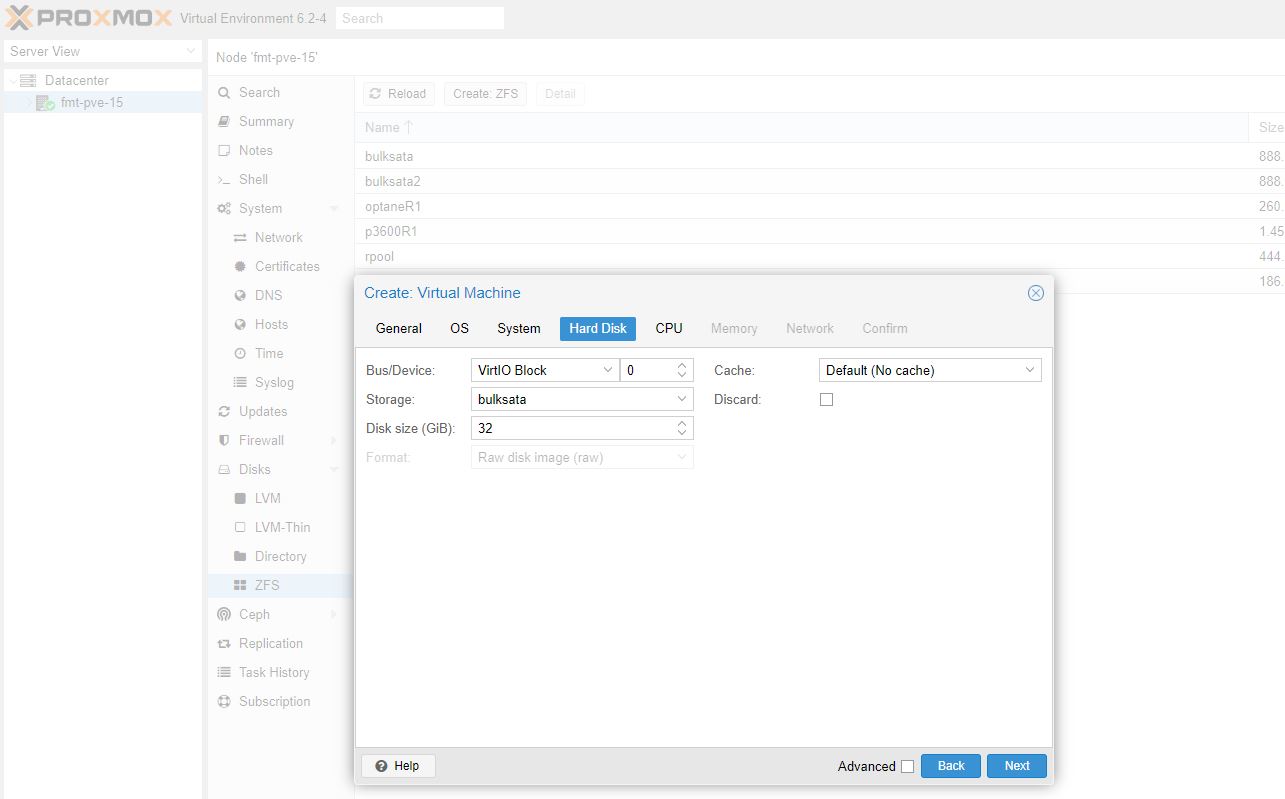1285x799 pixels.
Task: Click the Reload button
Action: click(398, 94)
